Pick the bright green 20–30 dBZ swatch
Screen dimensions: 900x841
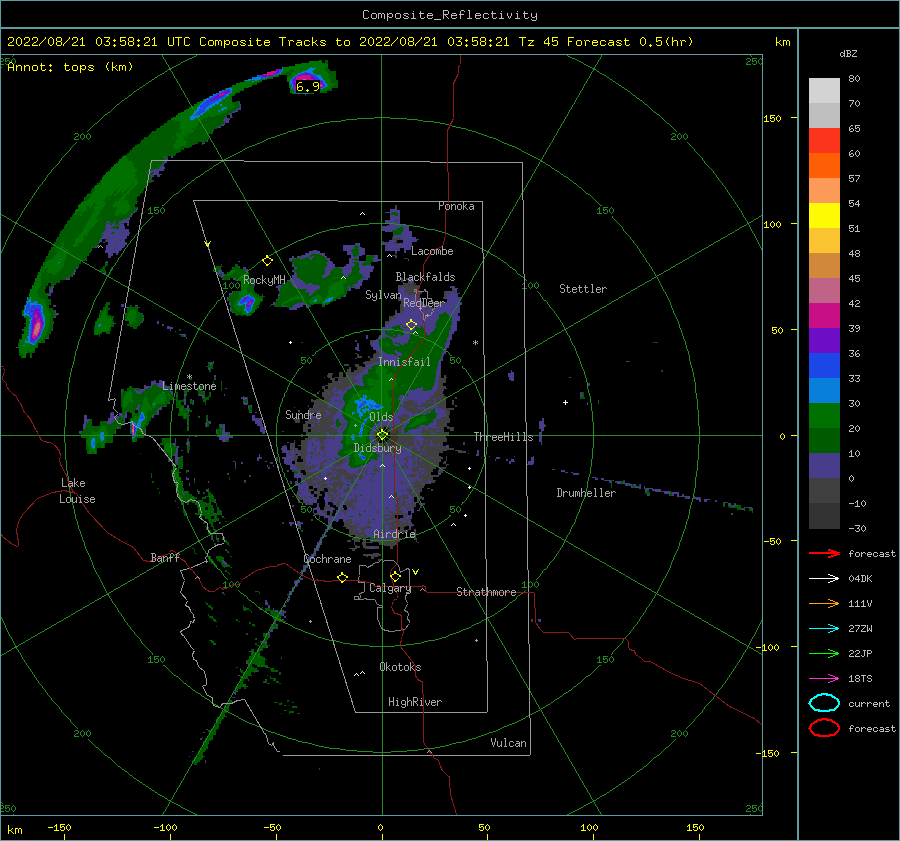click(x=824, y=416)
